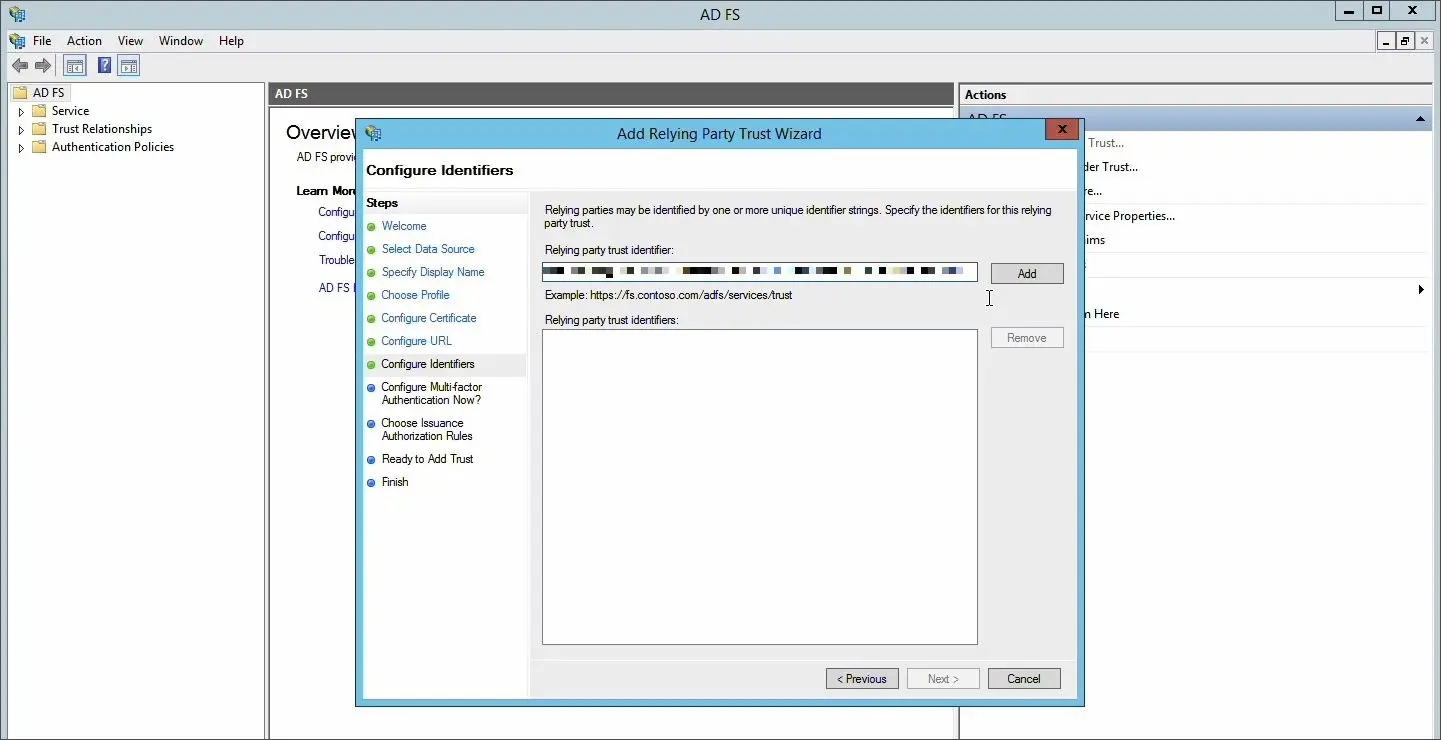1441x740 pixels.
Task: Click the Previous button in wizard
Action: (862, 679)
